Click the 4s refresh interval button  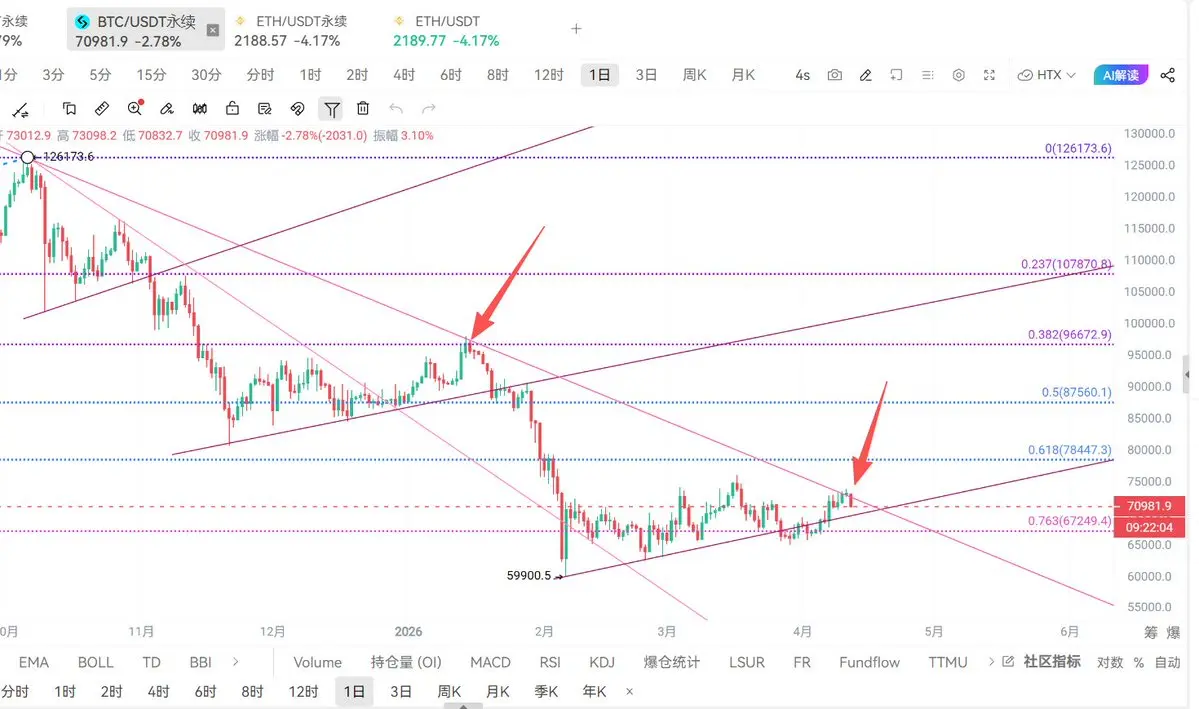point(802,75)
